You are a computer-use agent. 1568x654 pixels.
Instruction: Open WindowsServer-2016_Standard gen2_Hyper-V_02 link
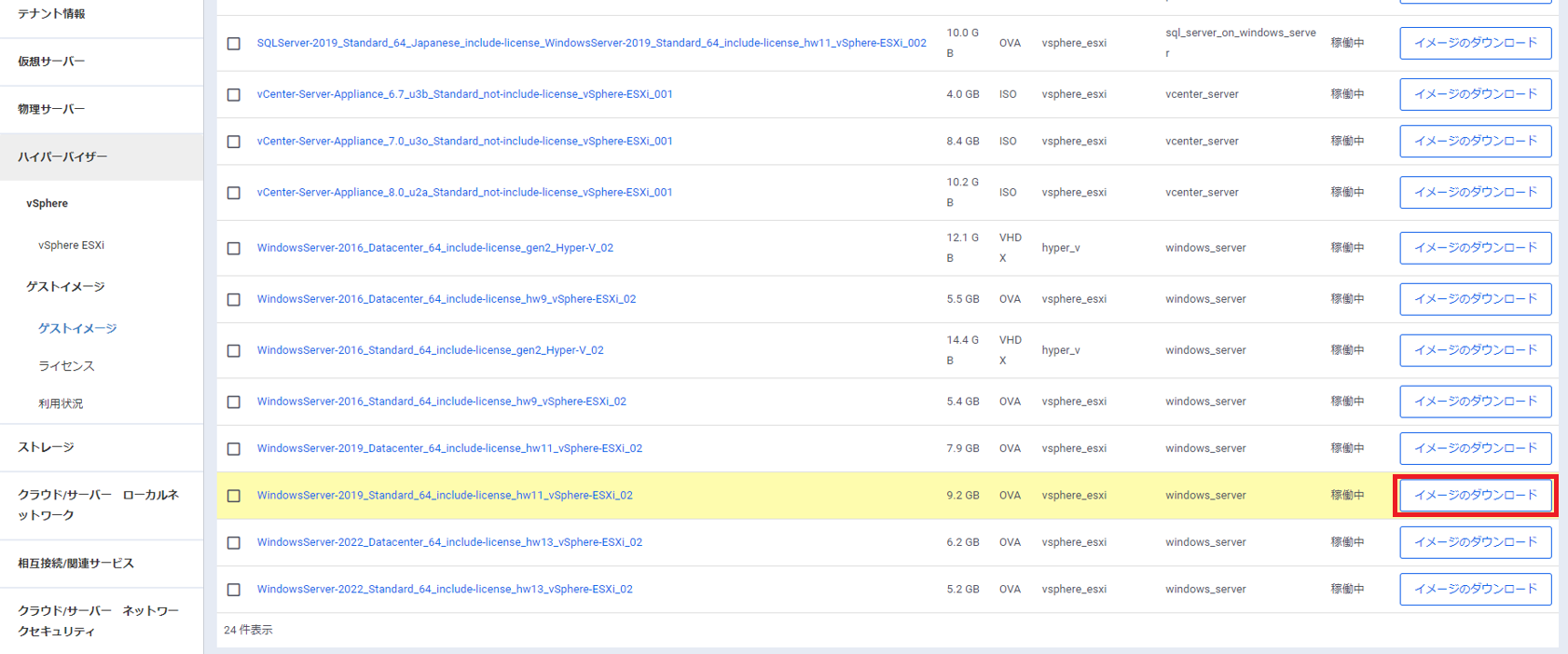click(x=431, y=350)
